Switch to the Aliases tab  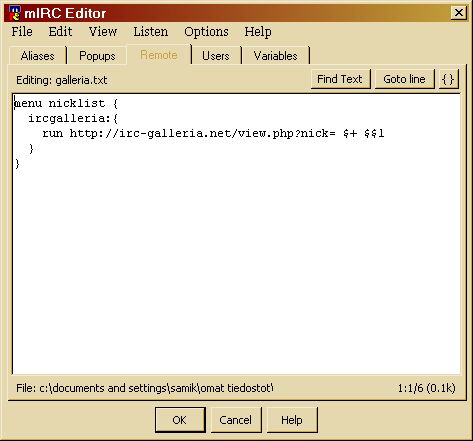38,56
